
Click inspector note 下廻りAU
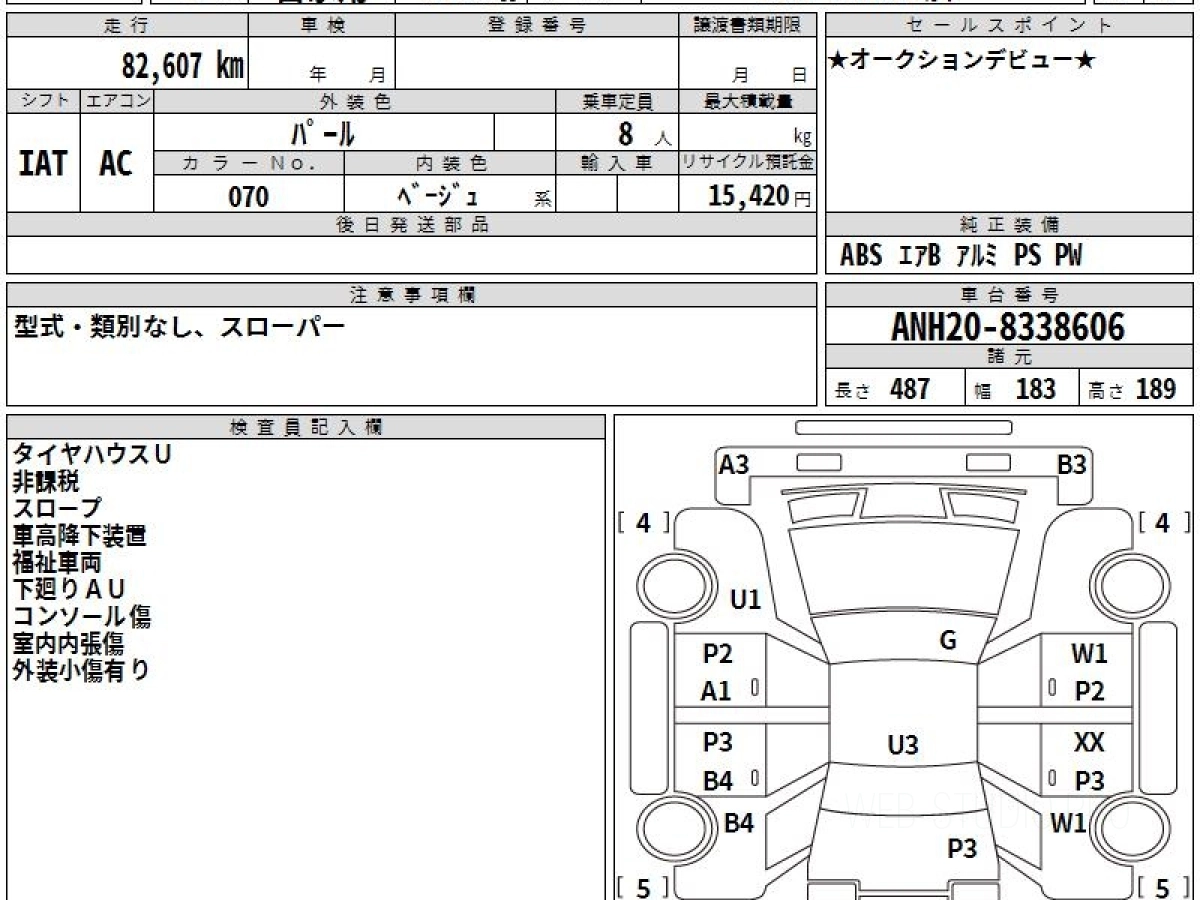point(69,589)
